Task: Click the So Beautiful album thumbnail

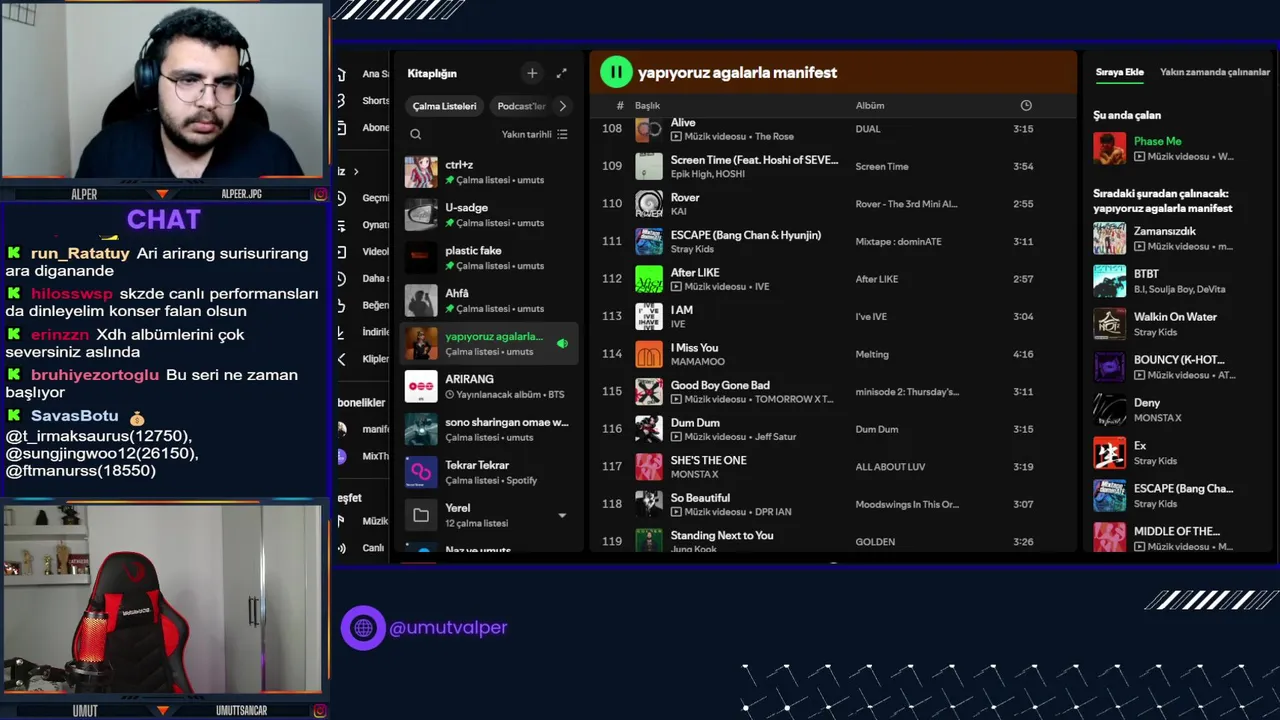Action: coord(649,504)
